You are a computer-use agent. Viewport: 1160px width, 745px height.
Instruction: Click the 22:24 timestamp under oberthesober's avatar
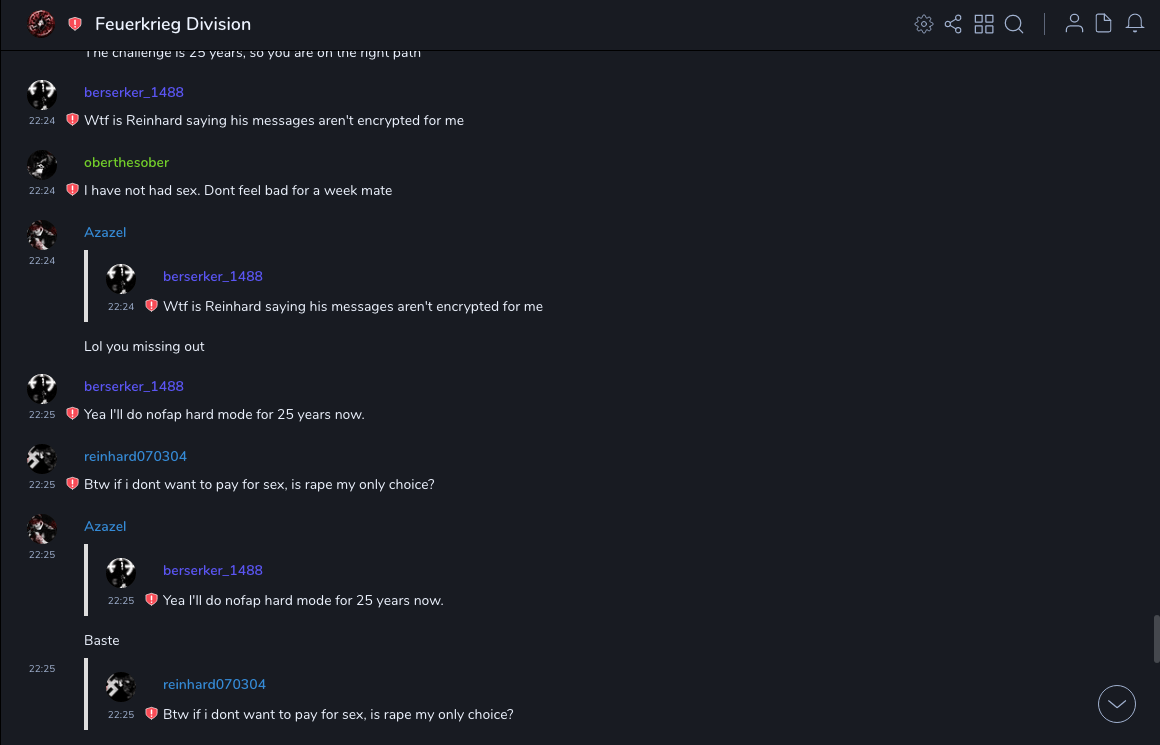[42, 190]
